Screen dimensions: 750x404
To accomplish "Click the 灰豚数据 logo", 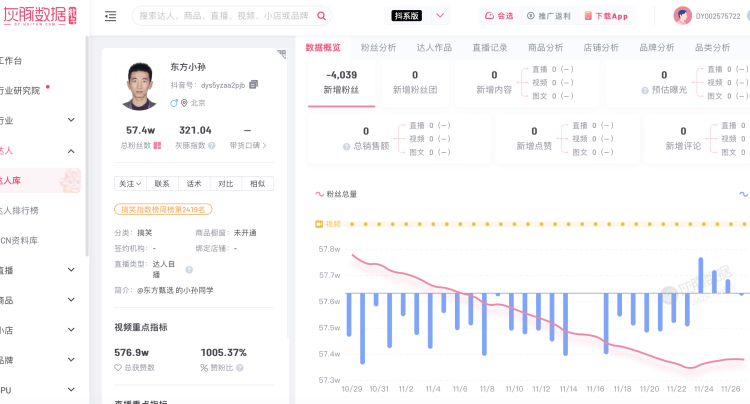I will click(39, 16).
